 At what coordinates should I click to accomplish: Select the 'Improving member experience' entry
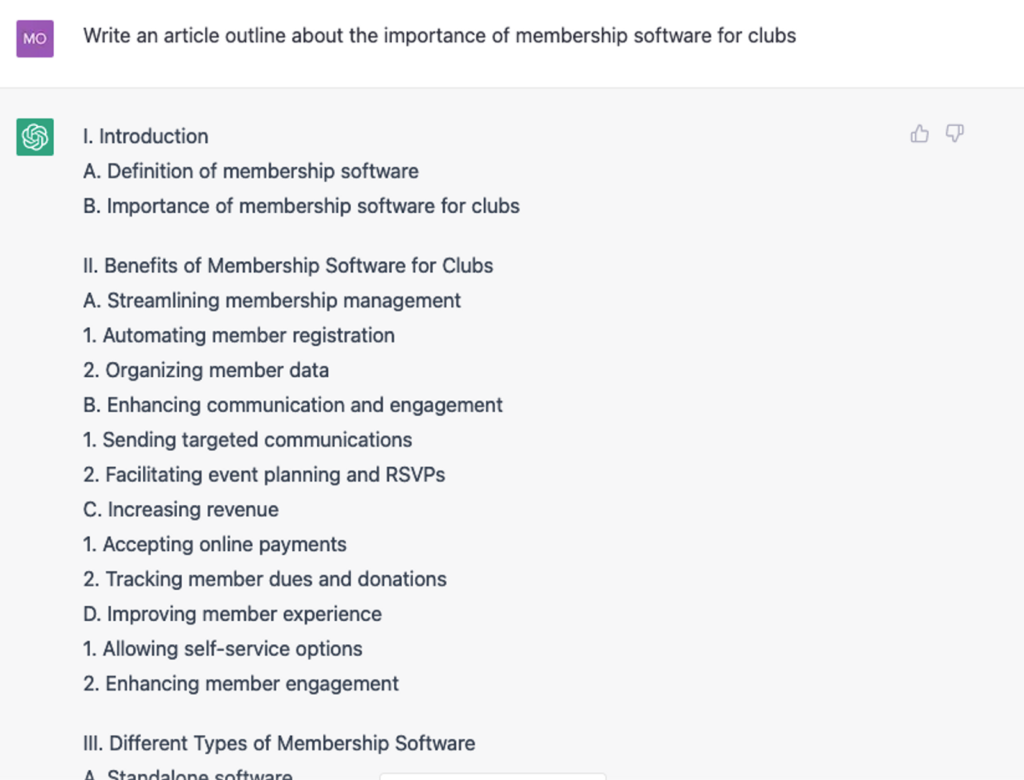tap(232, 614)
